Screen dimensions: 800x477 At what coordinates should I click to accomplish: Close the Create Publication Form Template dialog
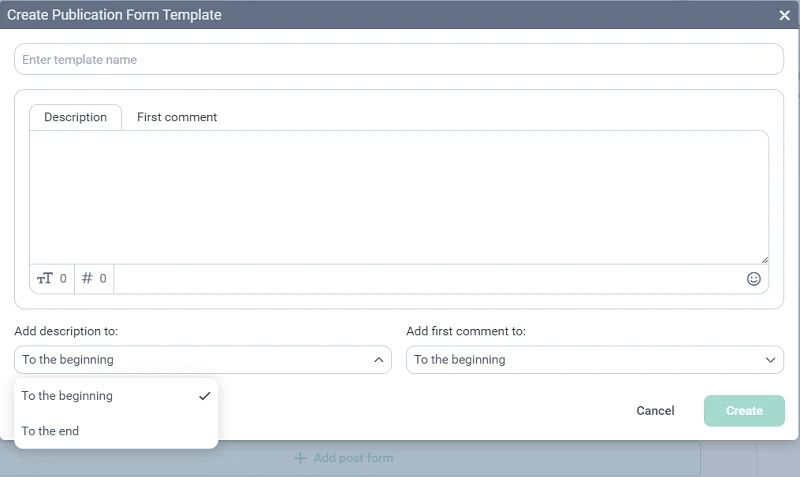[785, 15]
